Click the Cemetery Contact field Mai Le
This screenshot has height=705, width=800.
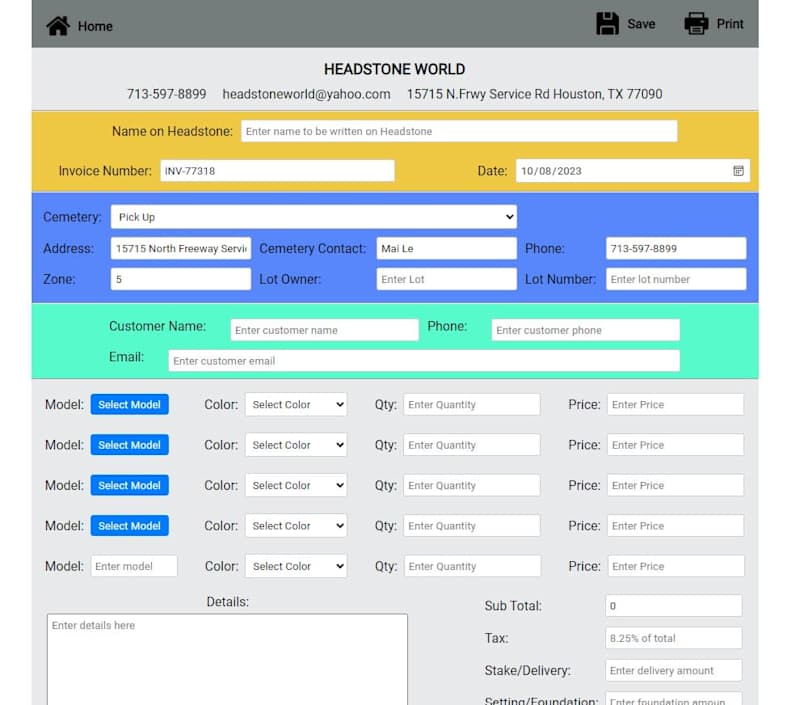click(x=446, y=248)
